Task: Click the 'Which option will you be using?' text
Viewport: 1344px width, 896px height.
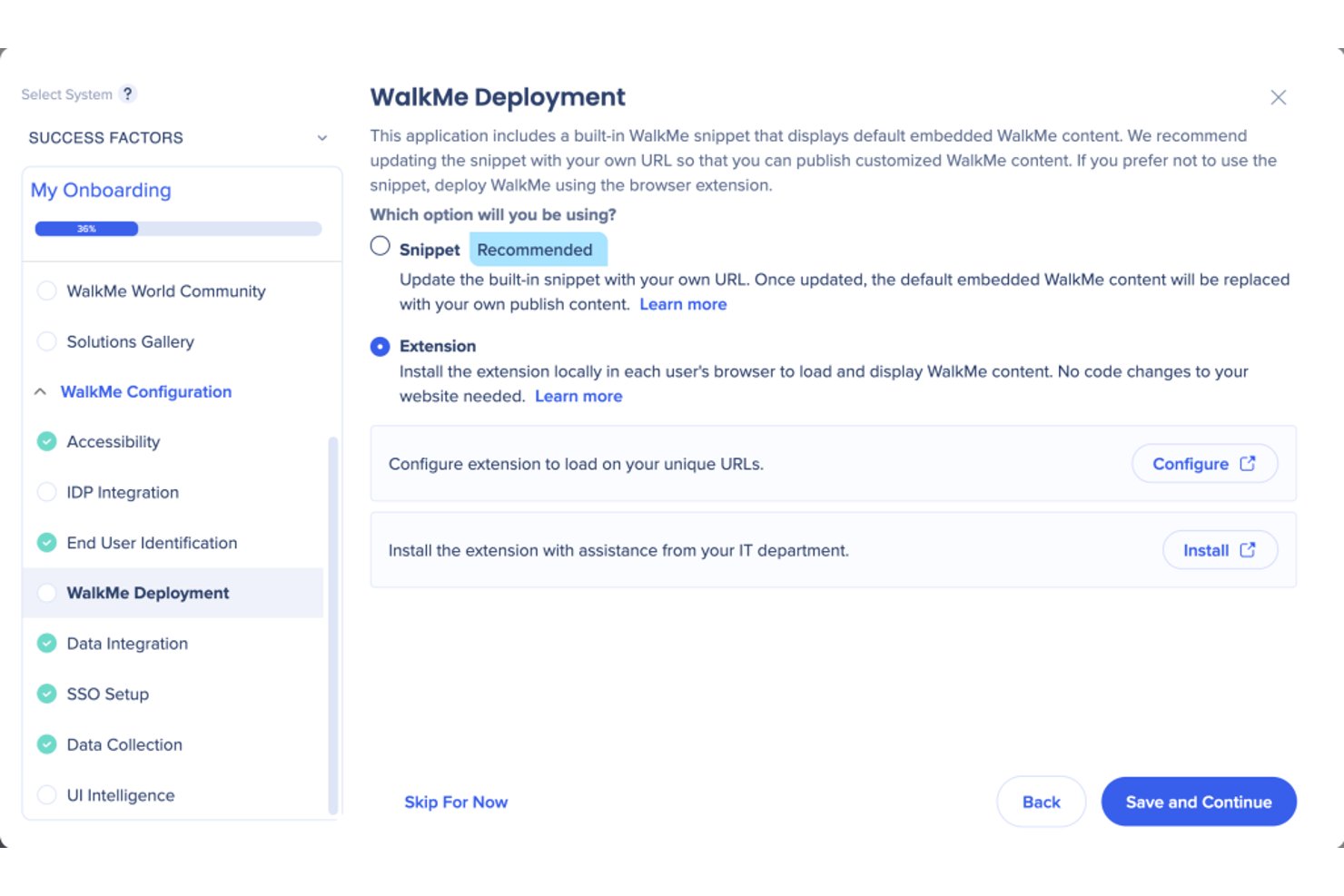Action: click(x=493, y=214)
